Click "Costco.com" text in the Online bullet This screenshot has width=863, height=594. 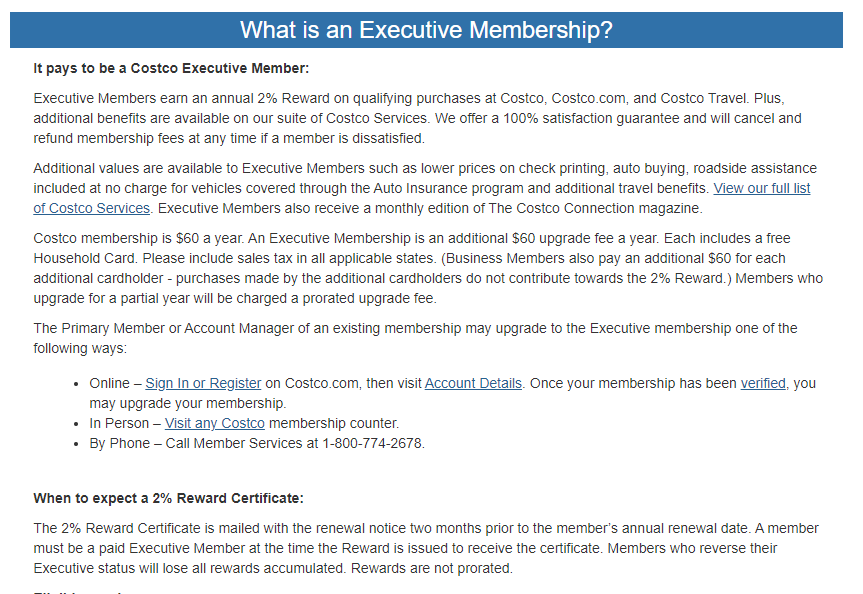point(322,383)
